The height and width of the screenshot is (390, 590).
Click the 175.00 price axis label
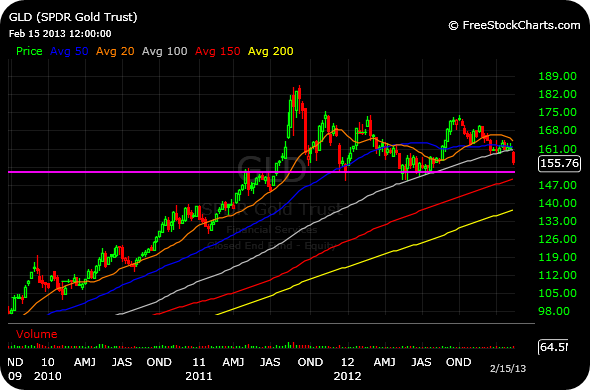tap(558, 112)
